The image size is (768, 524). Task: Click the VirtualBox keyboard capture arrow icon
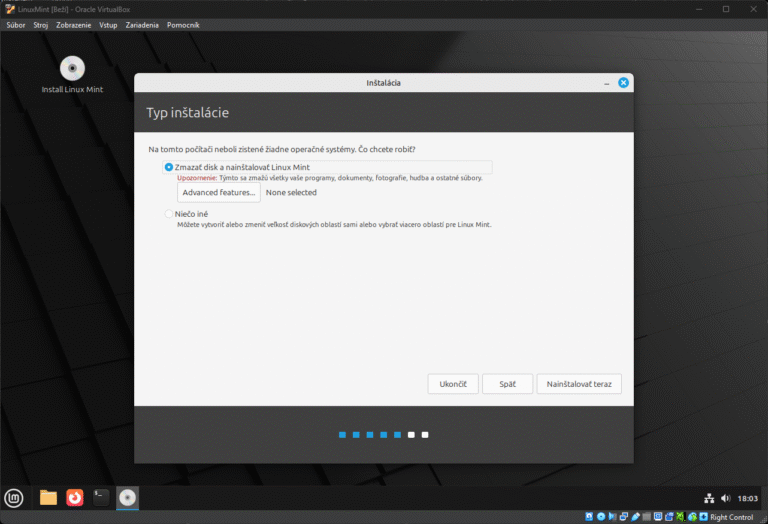click(x=704, y=517)
